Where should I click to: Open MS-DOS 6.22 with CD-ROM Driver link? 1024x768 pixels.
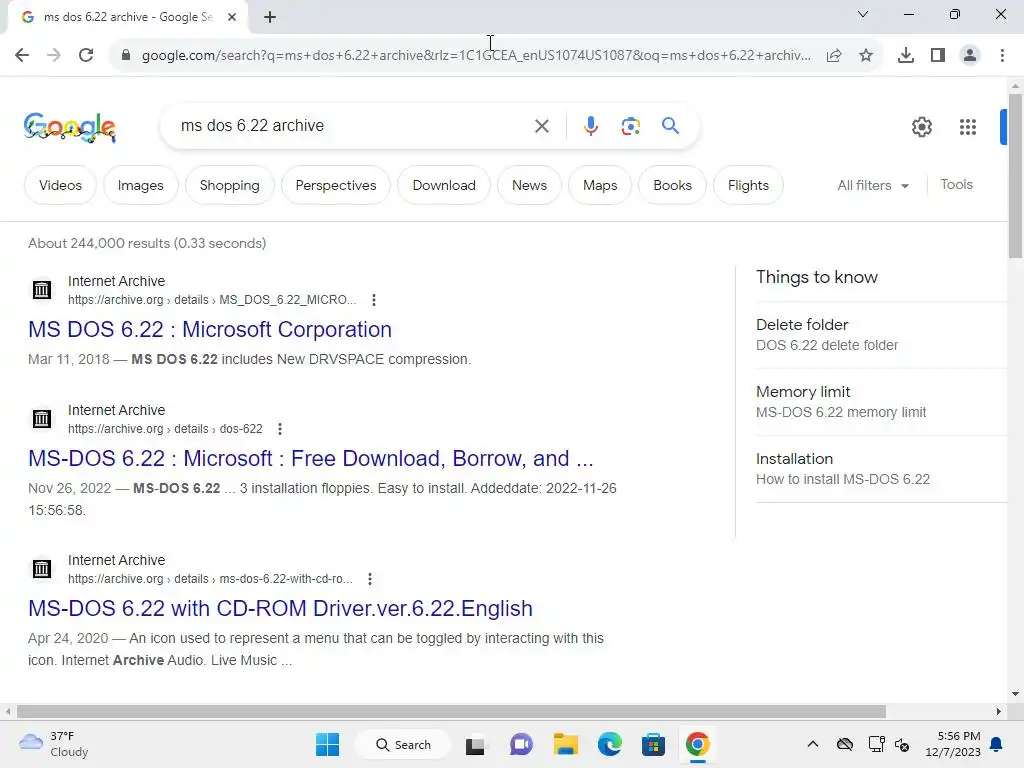pos(280,608)
